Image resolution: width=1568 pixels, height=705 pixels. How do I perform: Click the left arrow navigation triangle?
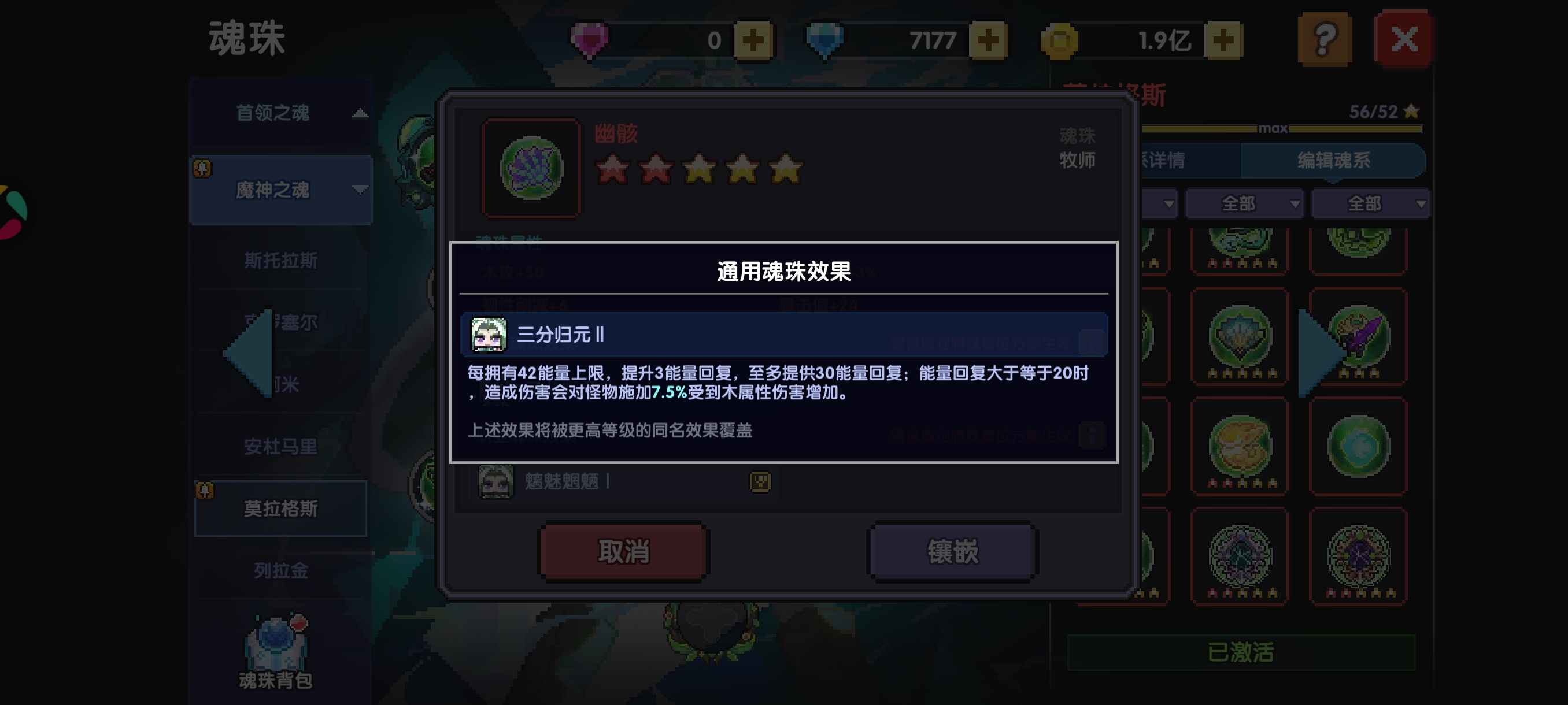tap(249, 353)
